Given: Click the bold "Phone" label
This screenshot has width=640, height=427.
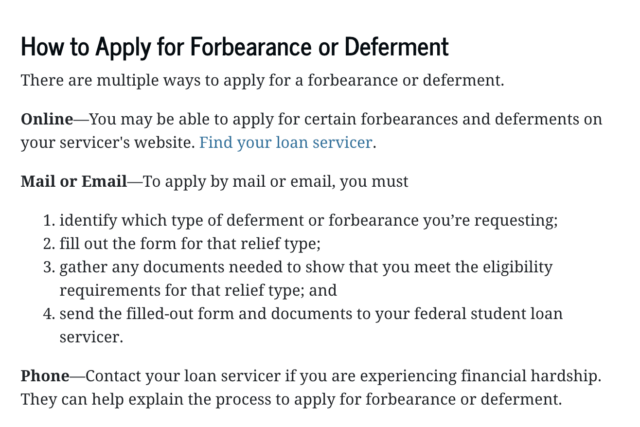Looking at the screenshot, I should click(x=45, y=377).
